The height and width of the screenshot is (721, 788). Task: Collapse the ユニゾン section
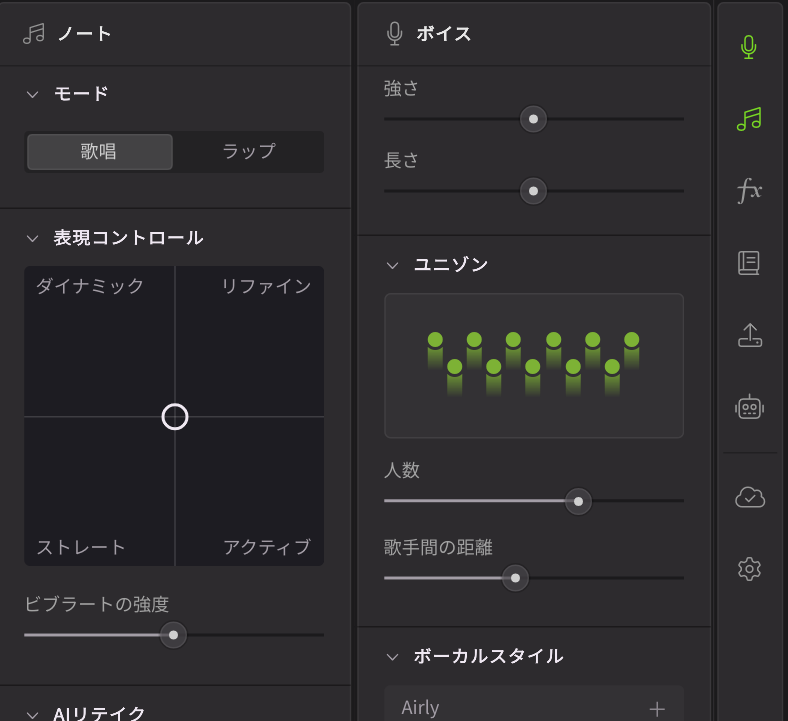point(392,265)
